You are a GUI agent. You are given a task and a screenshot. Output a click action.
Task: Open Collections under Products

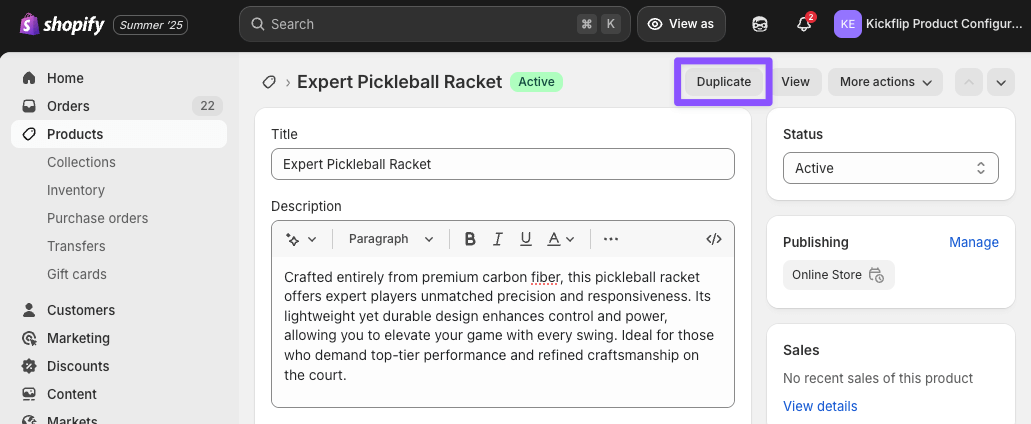tap(81, 162)
